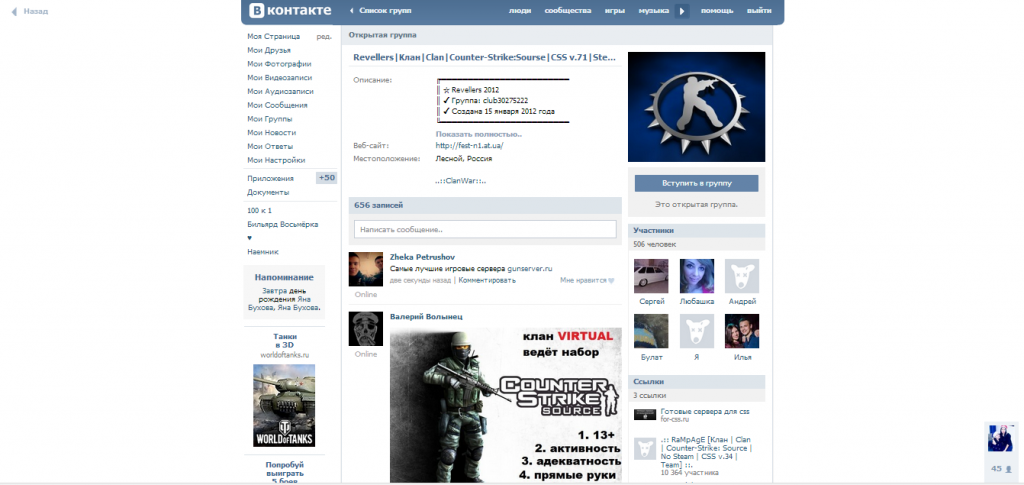The width and height of the screenshot is (1024, 485).
Task: Open the fest-n1.at.ua website link
Action: click(476, 146)
